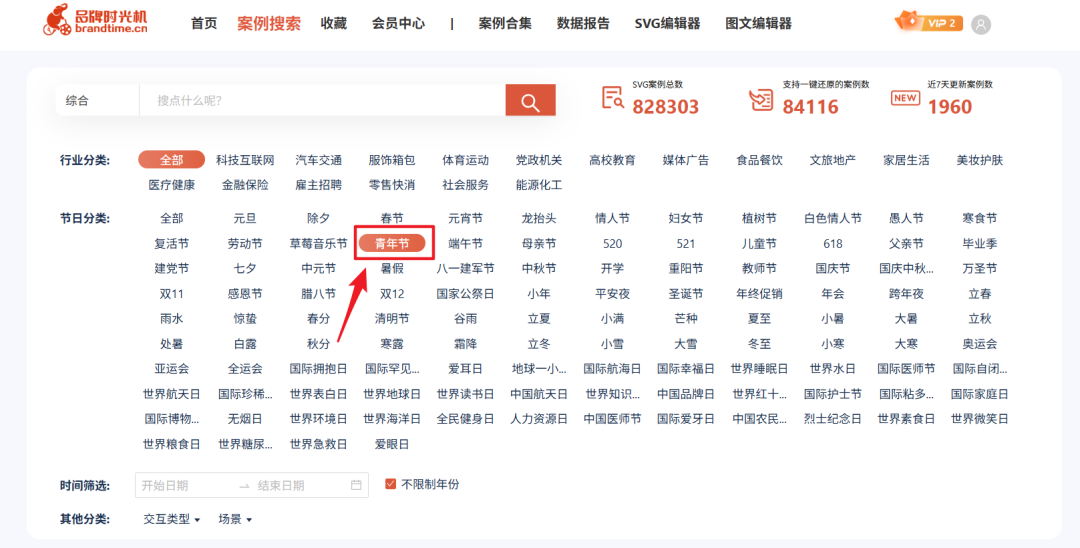Select 全部 in holiday category
1080x548 pixels.
pos(172,218)
